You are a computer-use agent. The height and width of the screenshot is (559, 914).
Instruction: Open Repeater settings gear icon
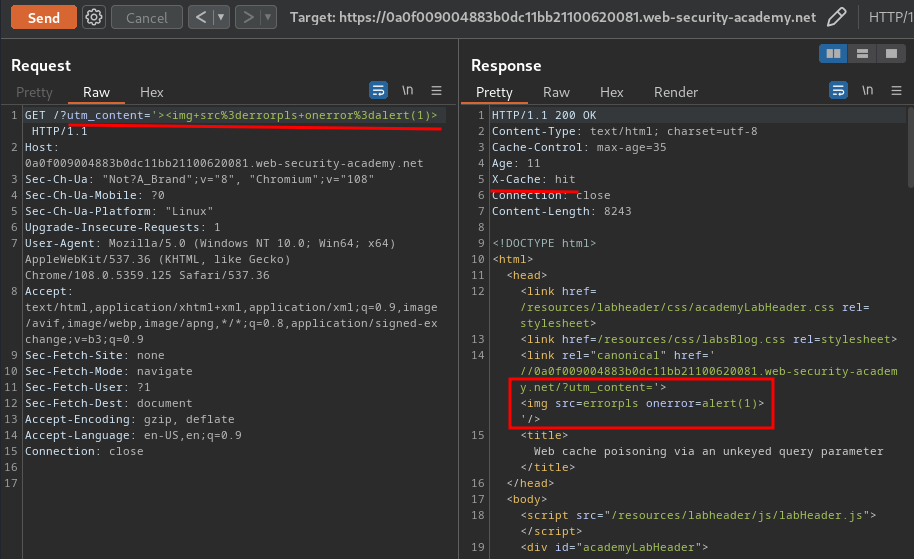94,17
